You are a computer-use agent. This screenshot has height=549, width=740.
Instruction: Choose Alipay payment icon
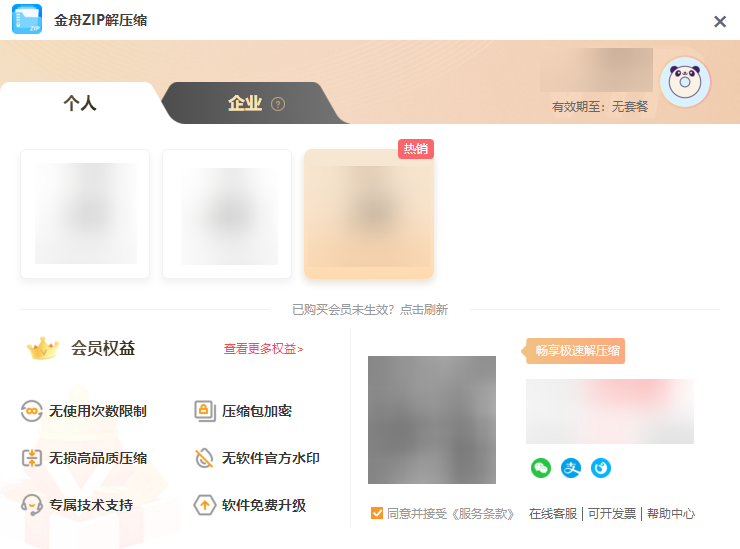click(x=571, y=468)
